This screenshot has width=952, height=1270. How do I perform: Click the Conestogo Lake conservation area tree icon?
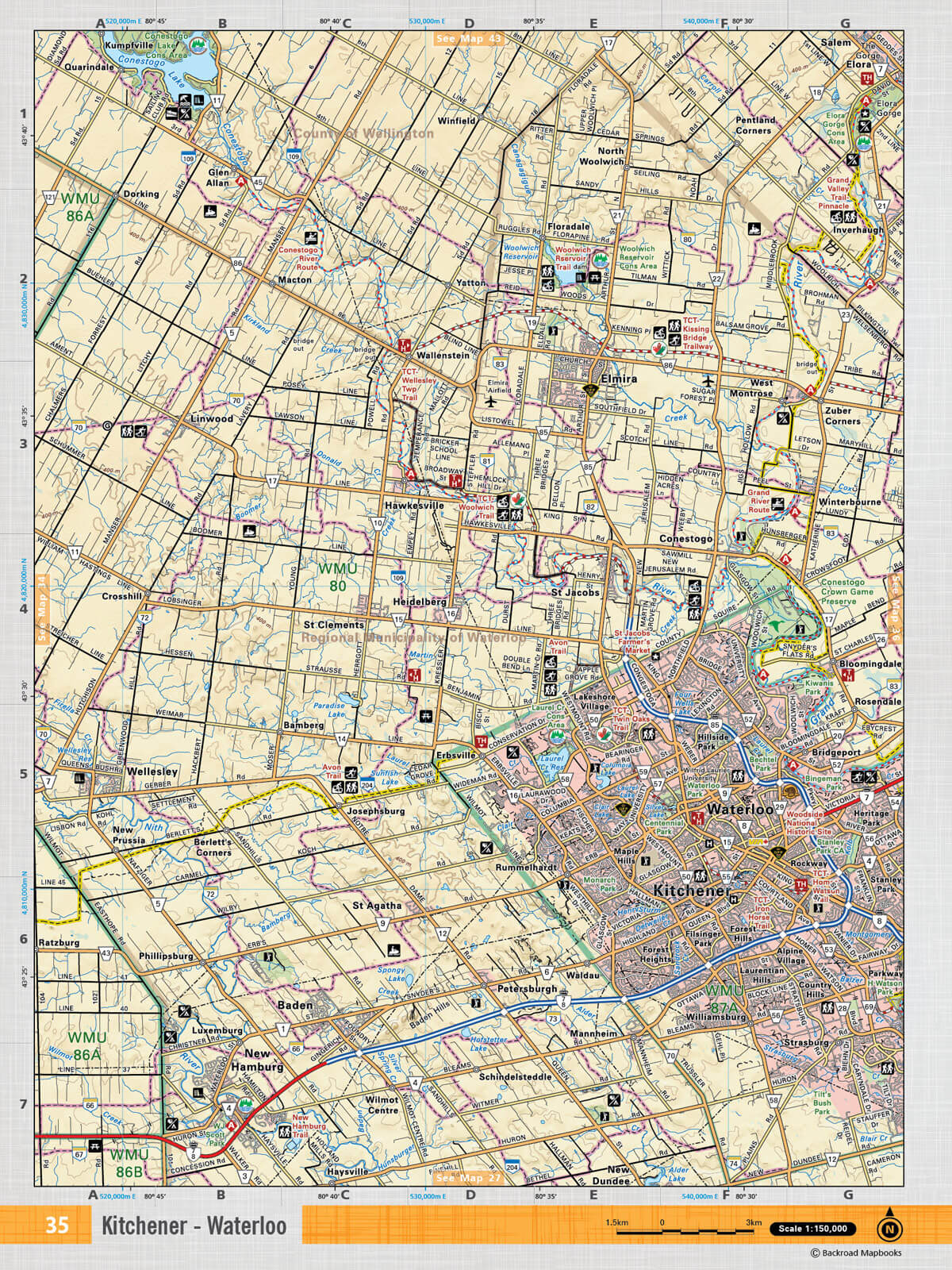pyautogui.click(x=197, y=44)
